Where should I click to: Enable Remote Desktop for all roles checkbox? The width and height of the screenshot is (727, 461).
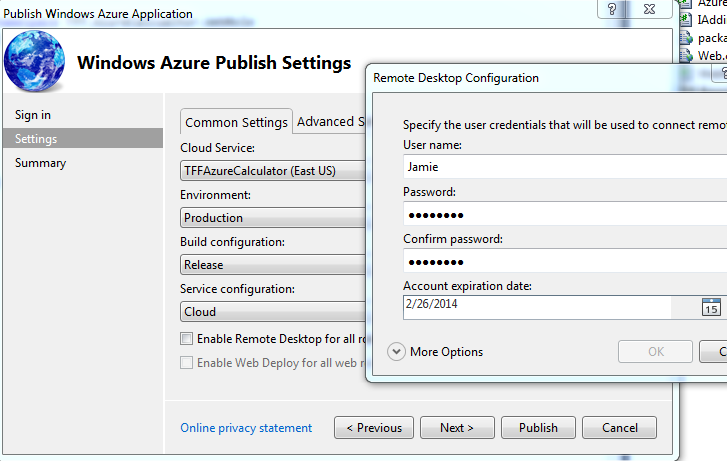(186, 339)
